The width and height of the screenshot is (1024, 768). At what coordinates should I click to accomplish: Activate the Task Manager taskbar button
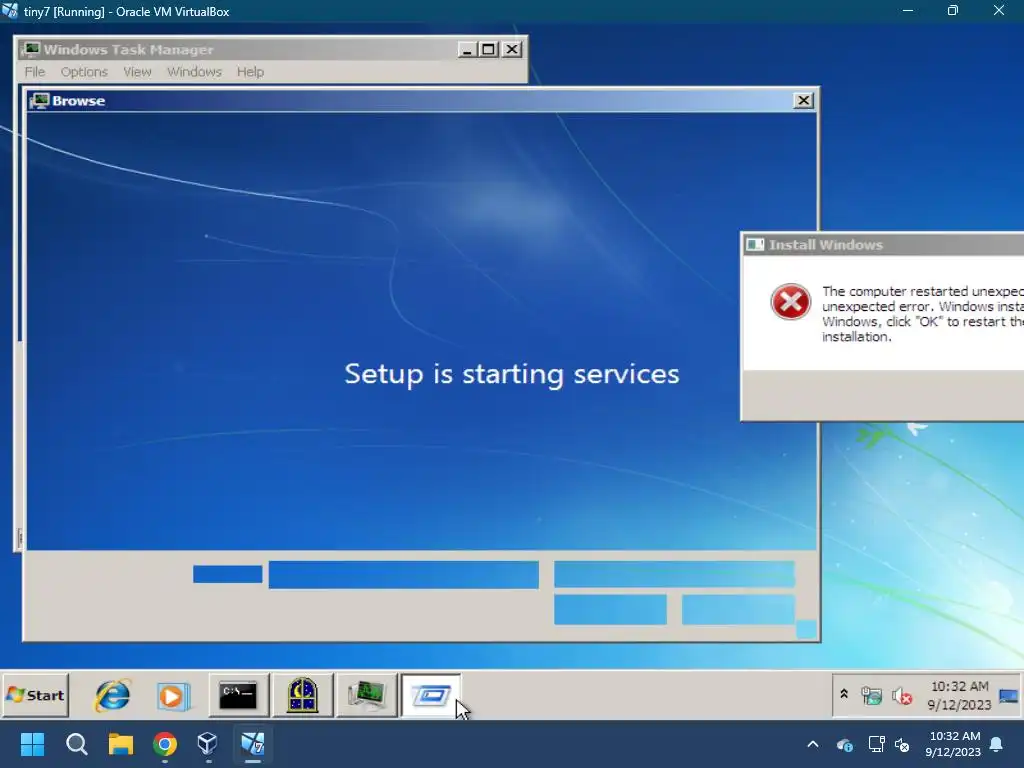[x=366, y=696]
